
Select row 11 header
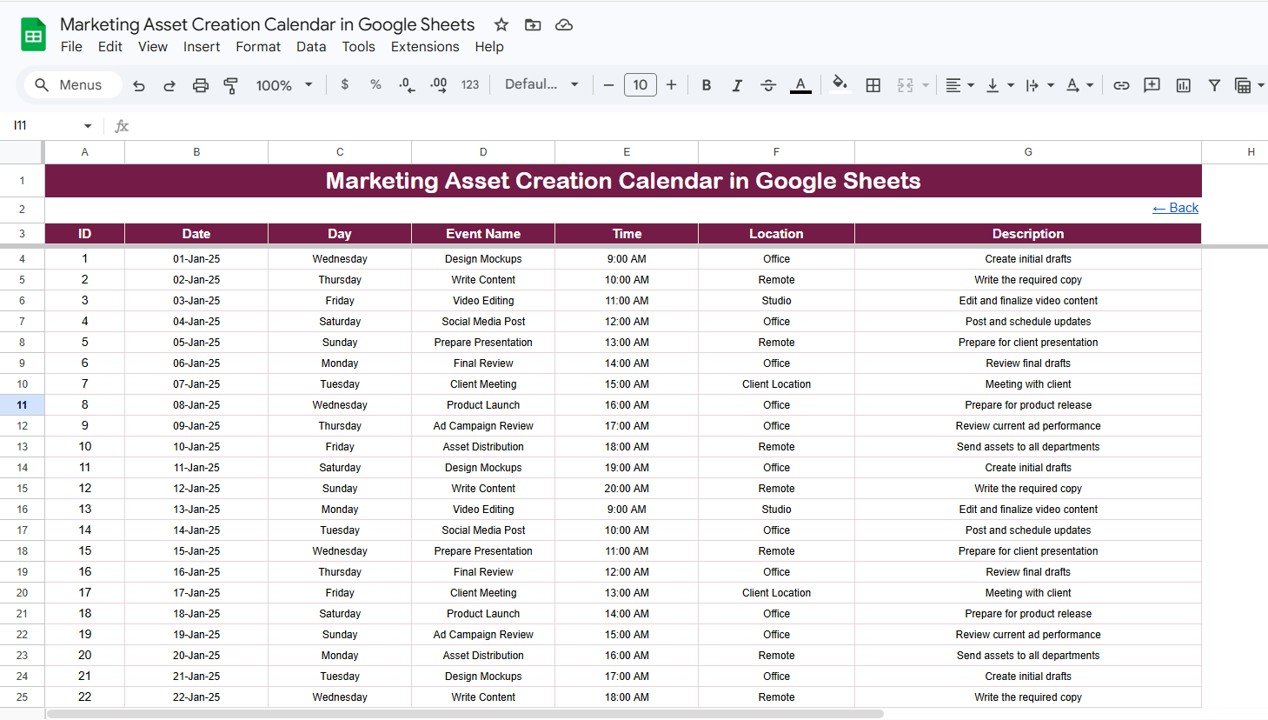pyautogui.click(x=22, y=405)
